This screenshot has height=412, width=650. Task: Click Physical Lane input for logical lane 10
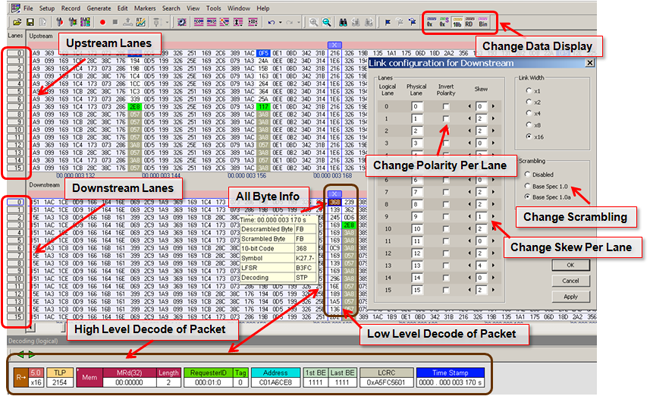click(417, 229)
